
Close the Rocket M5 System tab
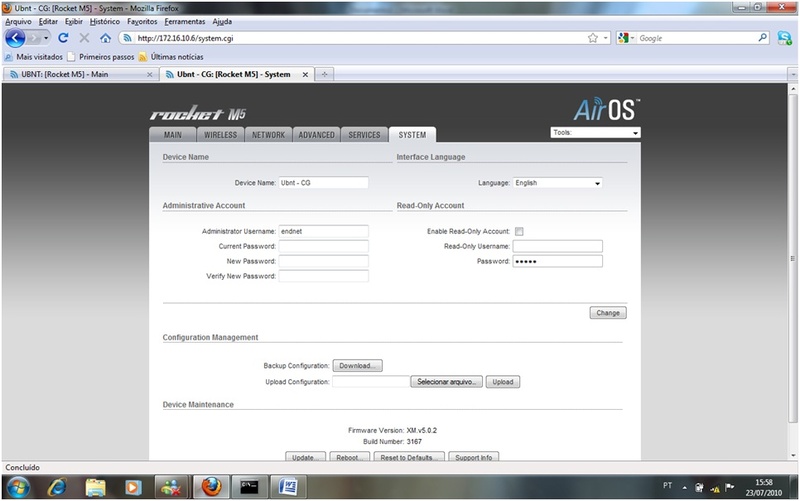point(305,74)
